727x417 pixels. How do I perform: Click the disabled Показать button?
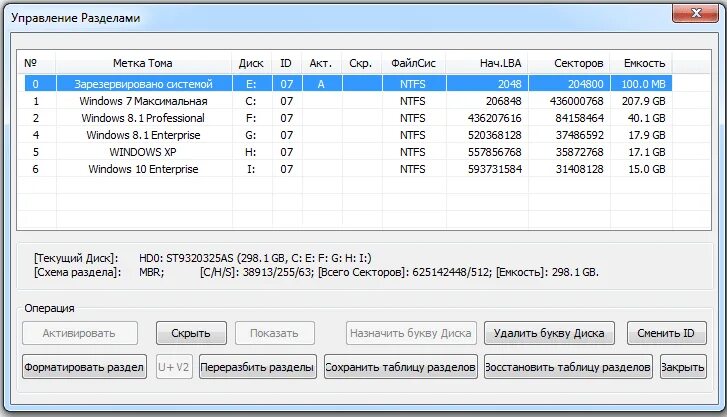pos(274,333)
